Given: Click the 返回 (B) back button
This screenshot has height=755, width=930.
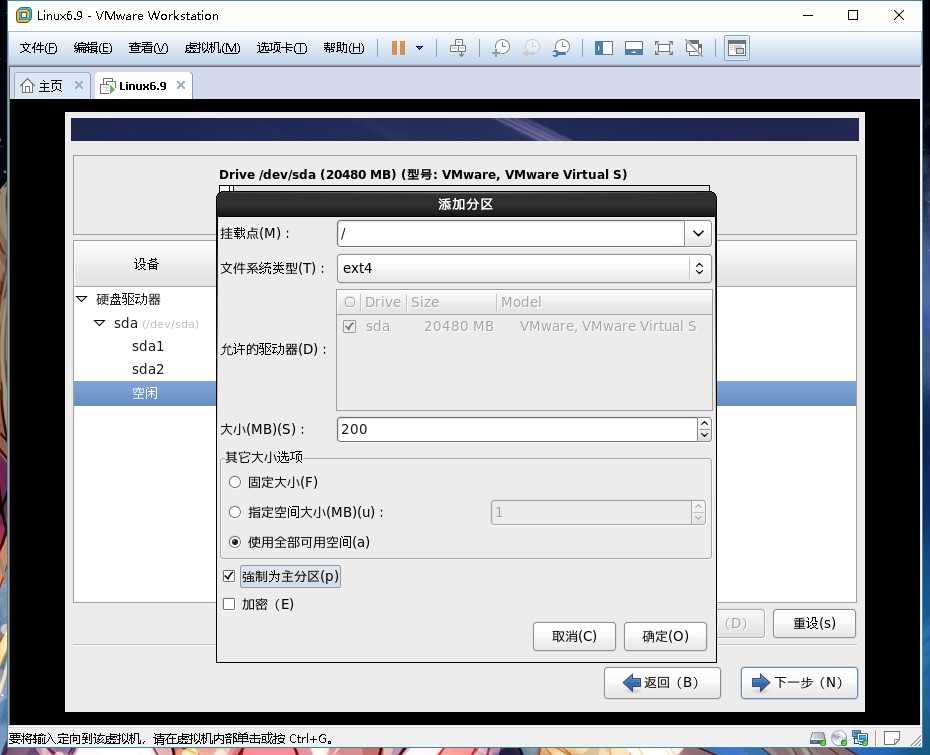Looking at the screenshot, I should [x=662, y=683].
